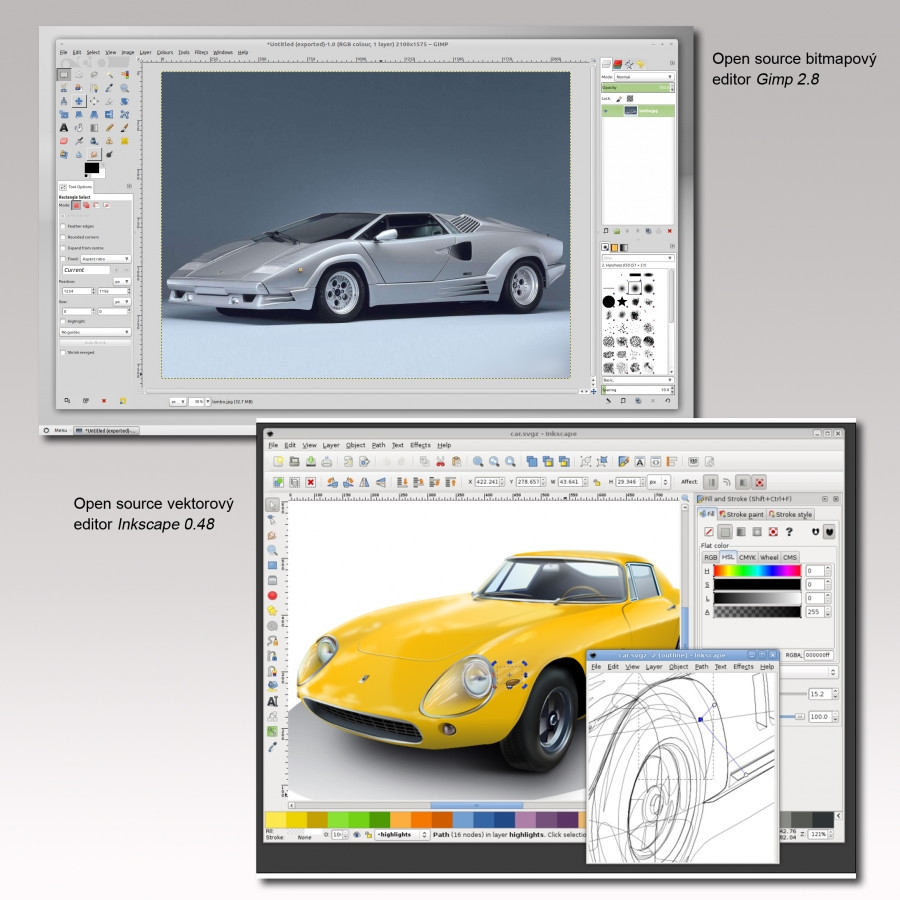The width and height of the screenshot is (900, 900).
Task: Open Path menu in the Inkscape outline window
Action: click(701, 666)
